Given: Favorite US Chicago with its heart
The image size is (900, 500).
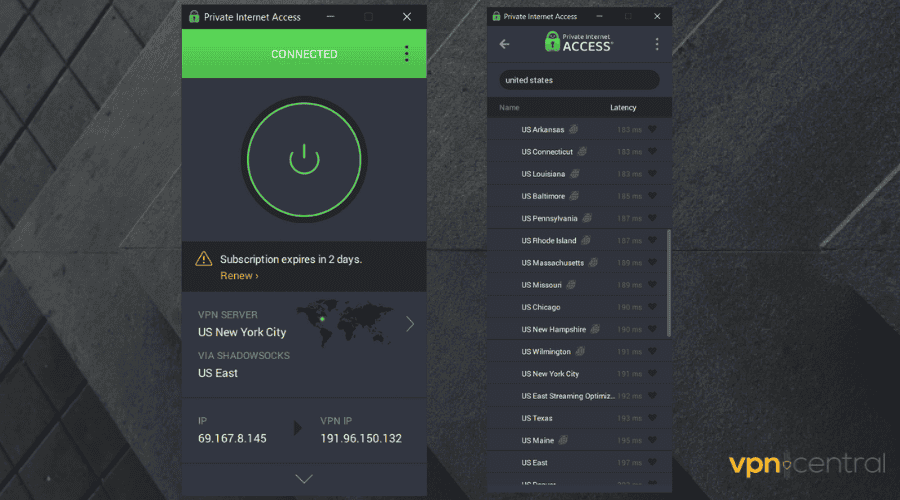Looking at the screenshot, I should (652, 307).
